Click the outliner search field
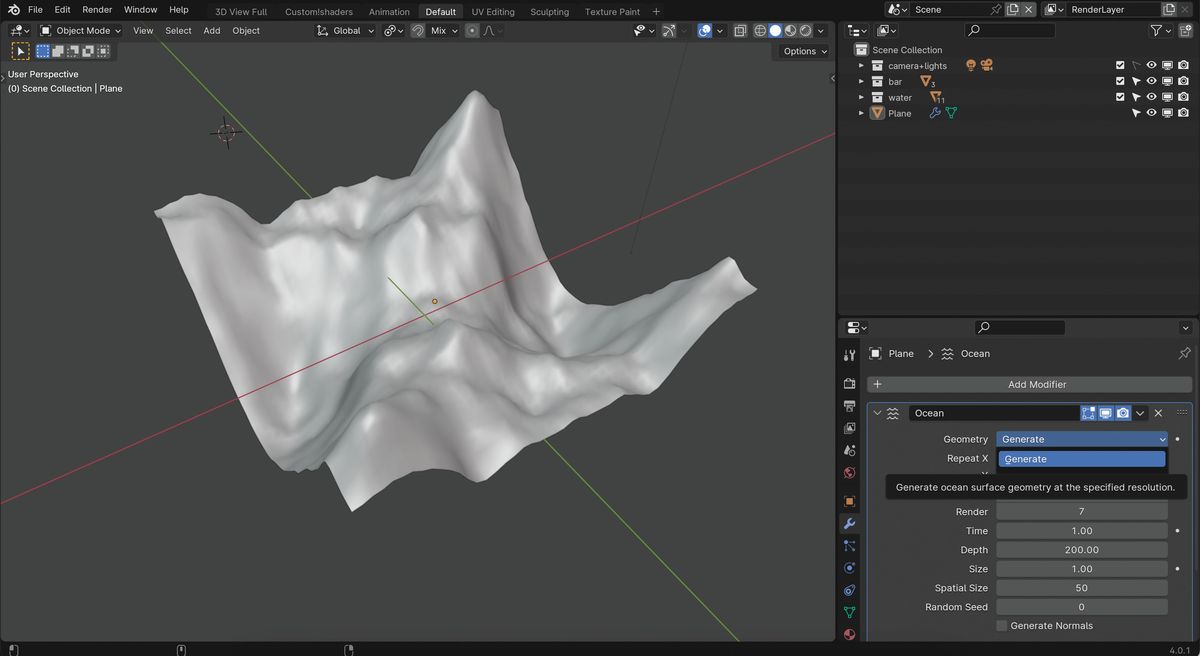1200x656 pixels. (x=1010, y=30)
